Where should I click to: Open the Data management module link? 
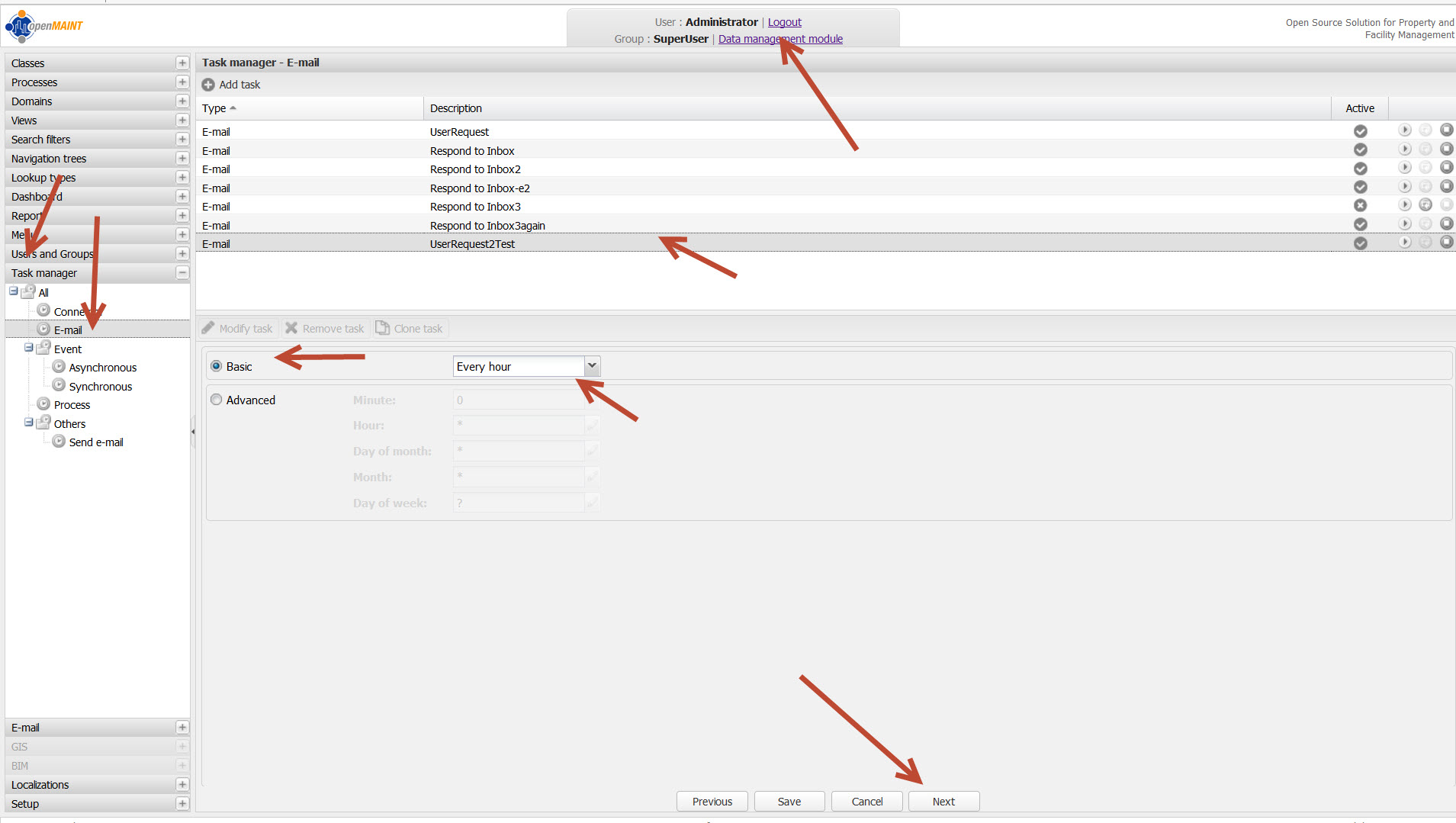pyautogui.click(x=779, y=39)
